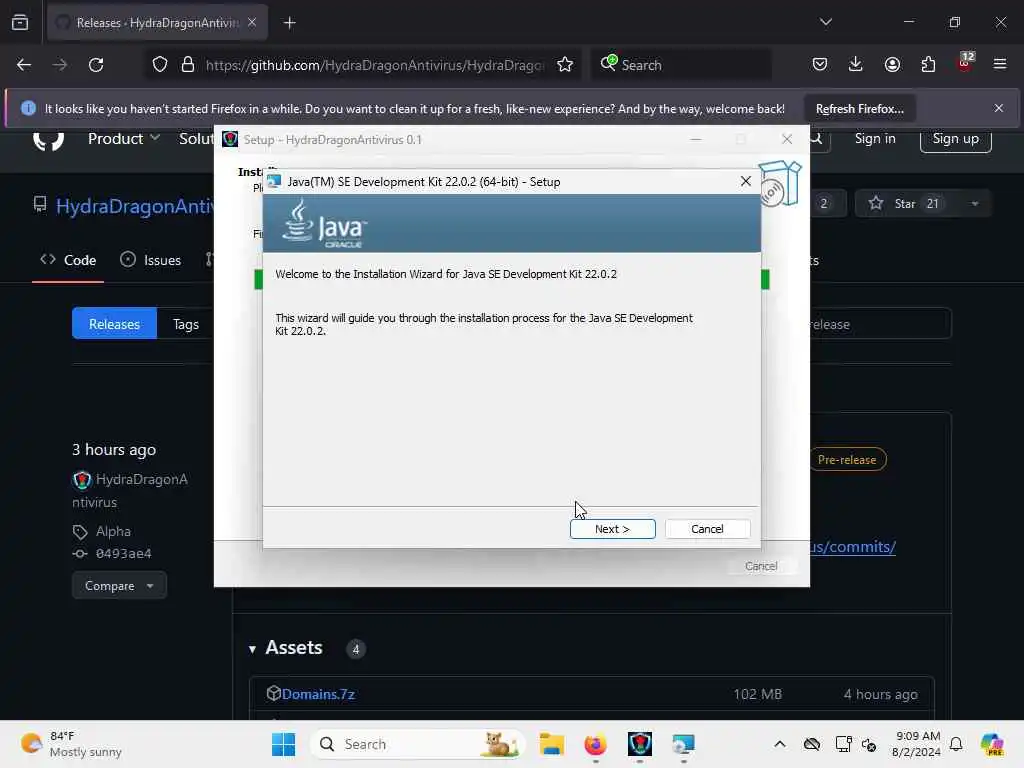Click the URL address bar
Screen dimensions: 1024x768
point(374,65)
